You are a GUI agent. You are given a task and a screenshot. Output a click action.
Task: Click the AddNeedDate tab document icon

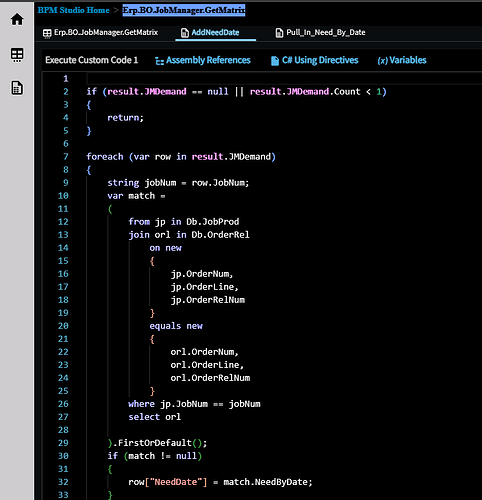(x=185, y=33)
